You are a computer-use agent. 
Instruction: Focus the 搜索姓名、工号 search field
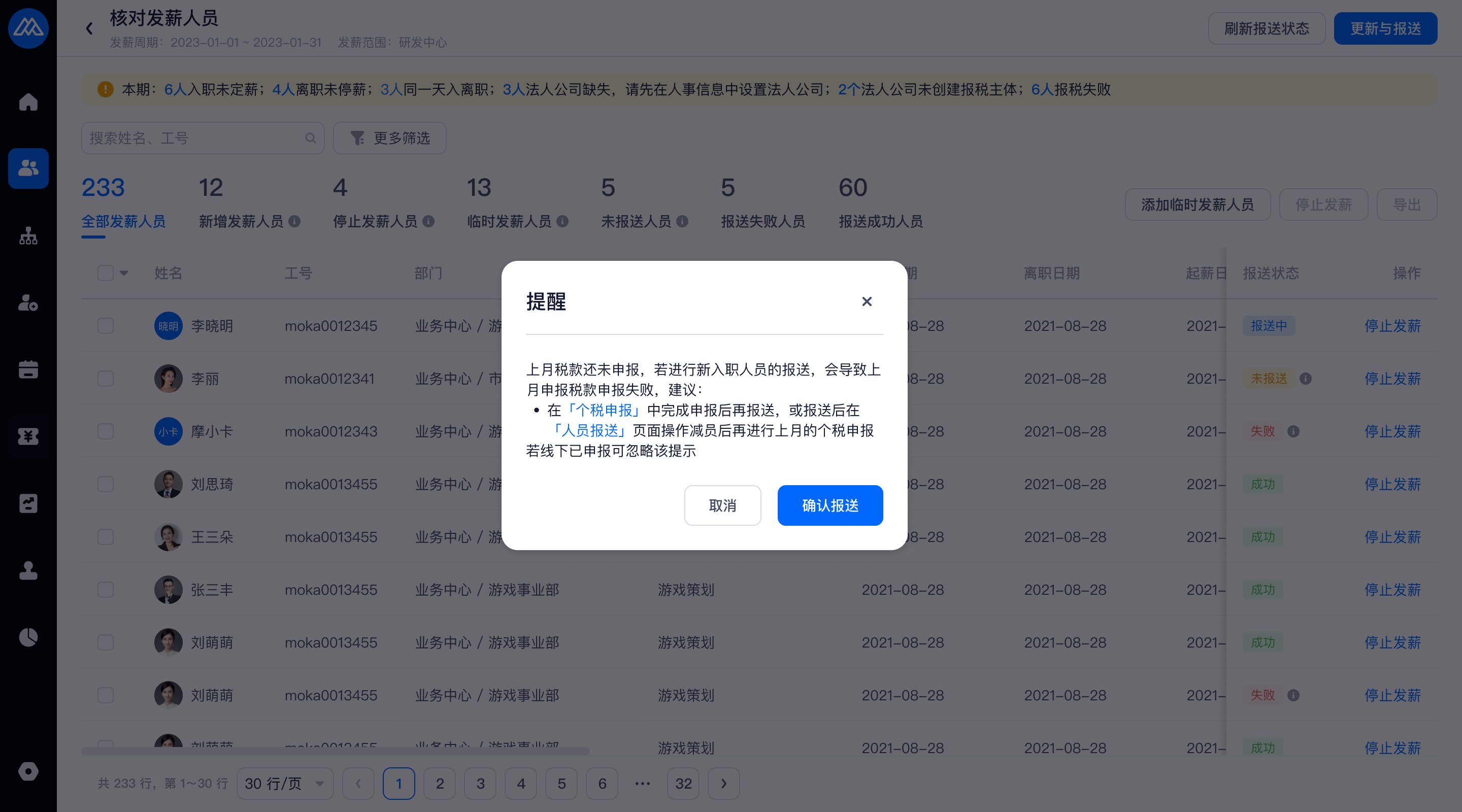pos(203,138)
